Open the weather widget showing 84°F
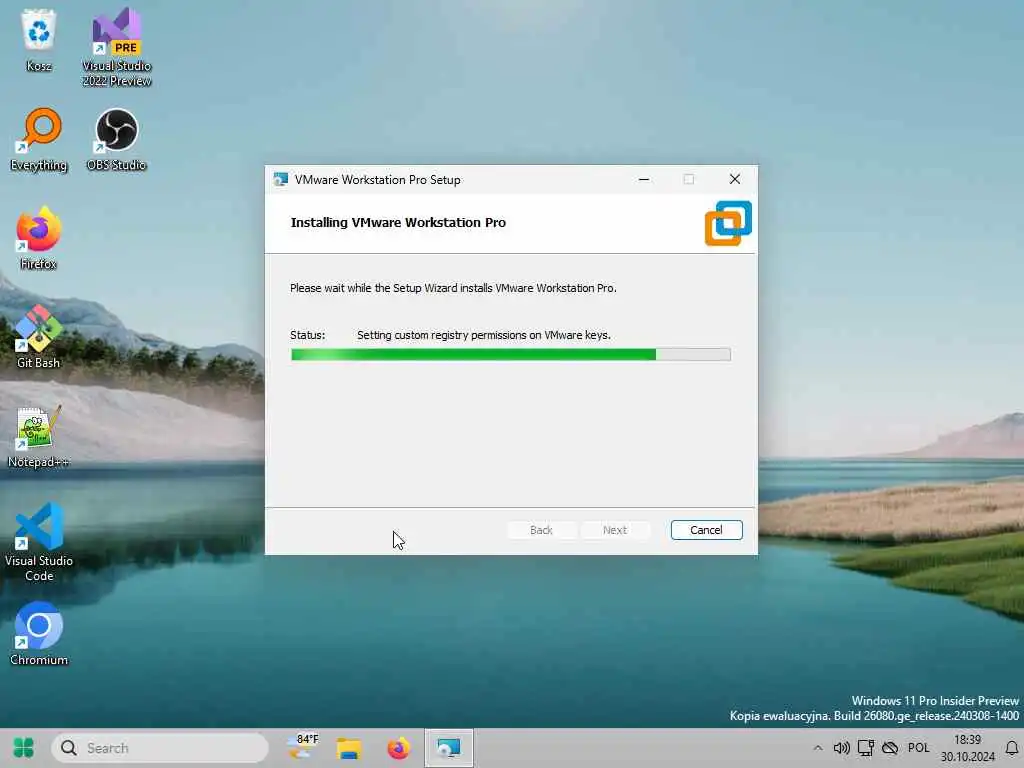Viewport: 1024px width, 768px height. pos(303,748)
